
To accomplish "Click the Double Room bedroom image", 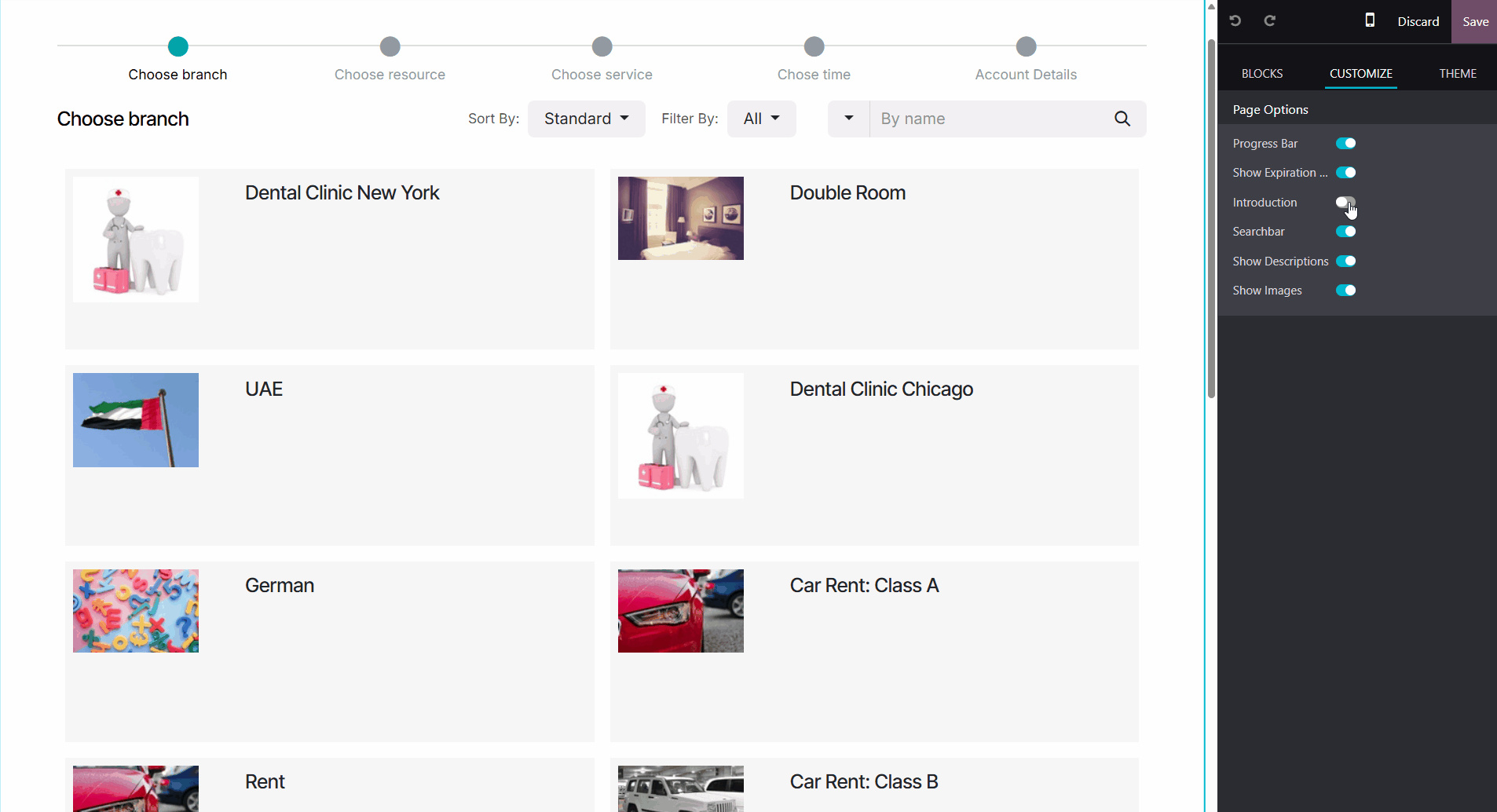I will [681, 218].
